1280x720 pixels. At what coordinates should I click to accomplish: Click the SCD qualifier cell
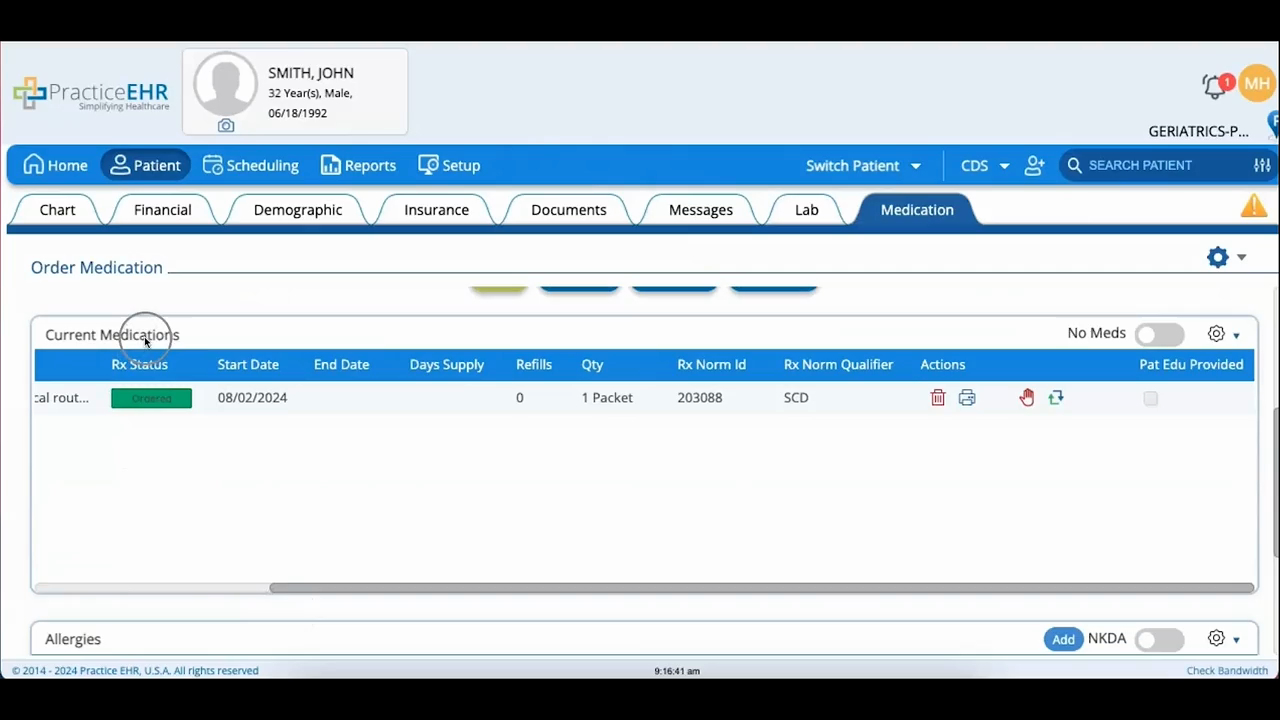(x=796, y=397)
